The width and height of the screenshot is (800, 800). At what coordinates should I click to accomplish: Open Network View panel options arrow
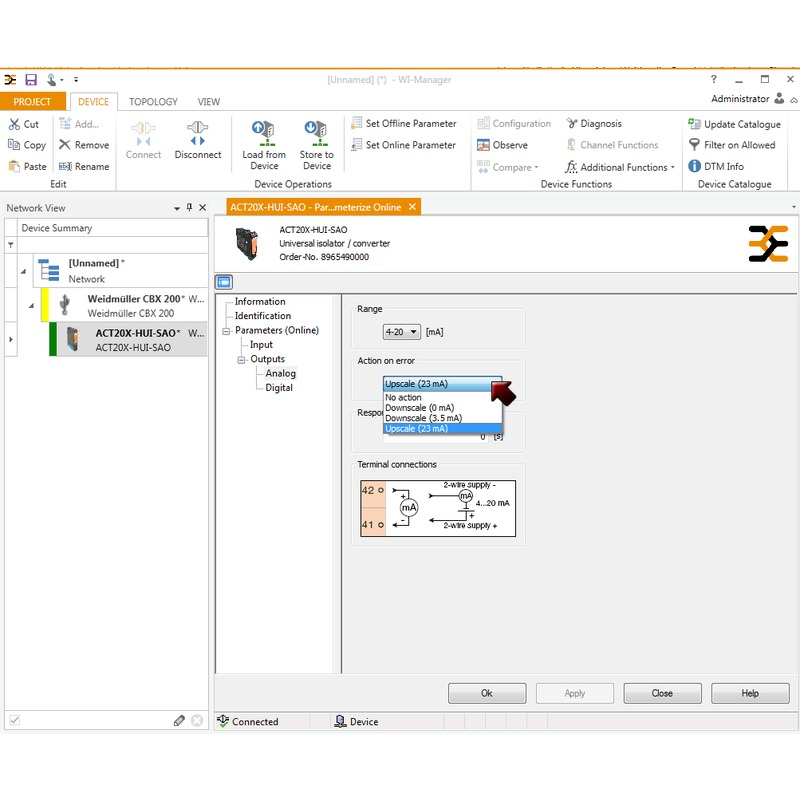[177, 208]
